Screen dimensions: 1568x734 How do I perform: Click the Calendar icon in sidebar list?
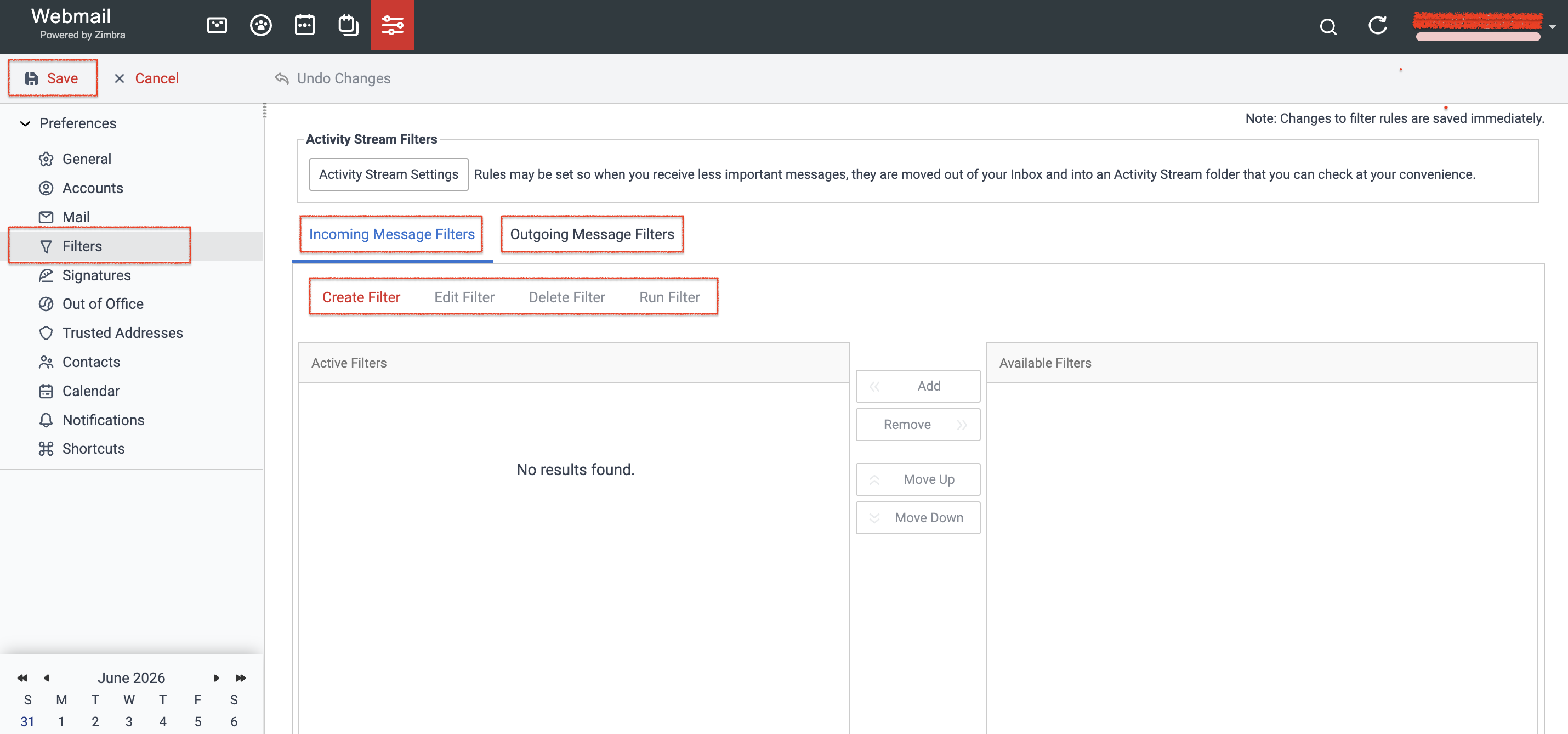(x=46, y=391)
